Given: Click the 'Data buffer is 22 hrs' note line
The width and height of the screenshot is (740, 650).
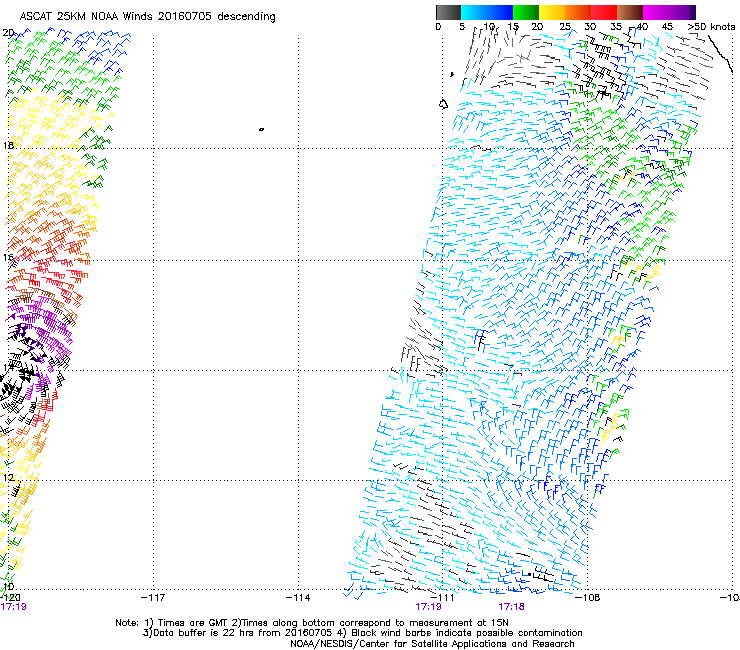Looking at the screenshot, I should tap(362, 633).
